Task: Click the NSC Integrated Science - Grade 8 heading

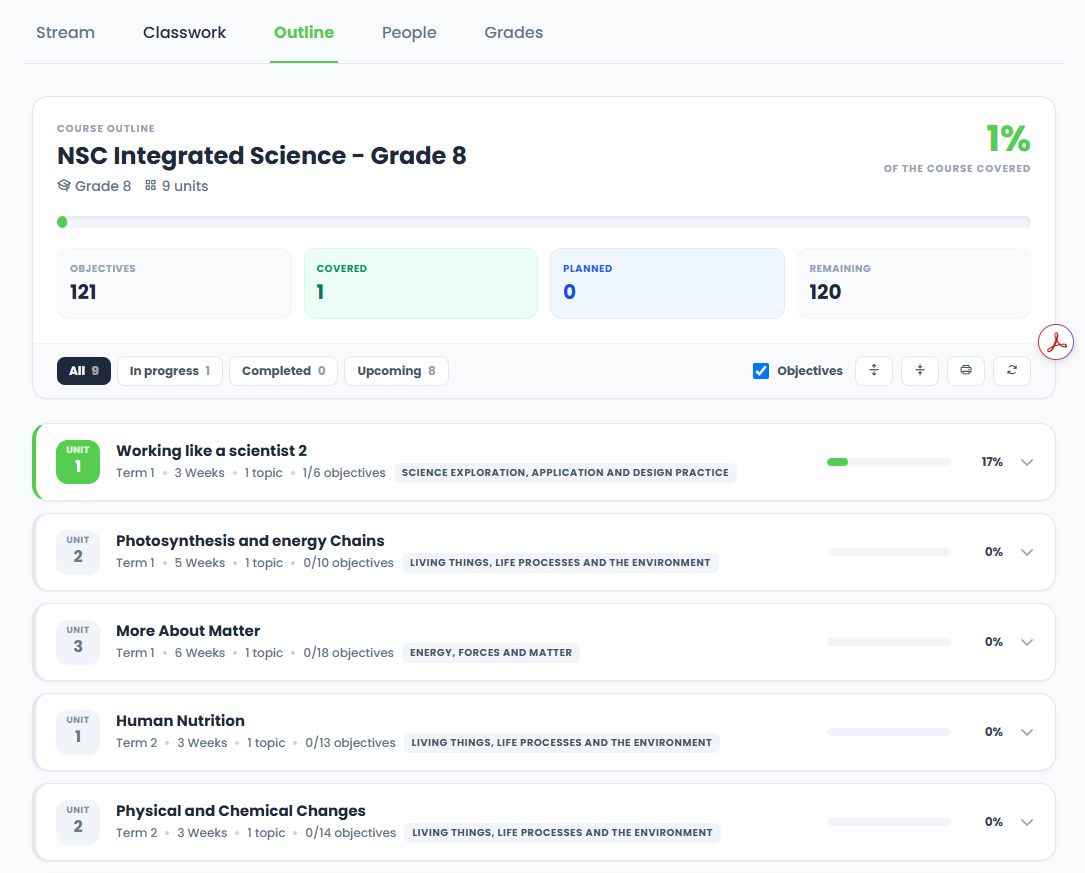Action: 262,156
